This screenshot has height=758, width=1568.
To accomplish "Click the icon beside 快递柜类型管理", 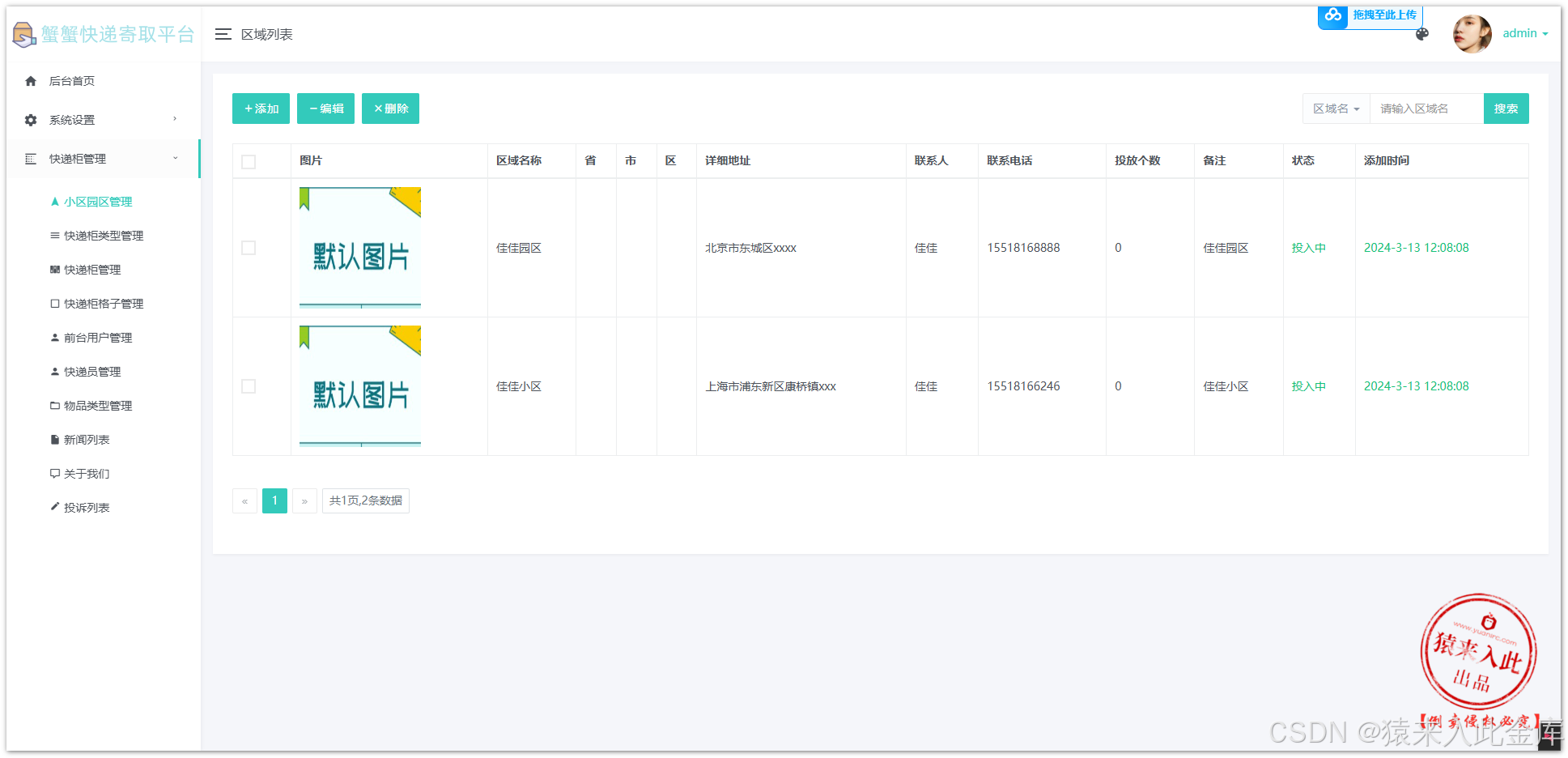I will pos(55,236).
